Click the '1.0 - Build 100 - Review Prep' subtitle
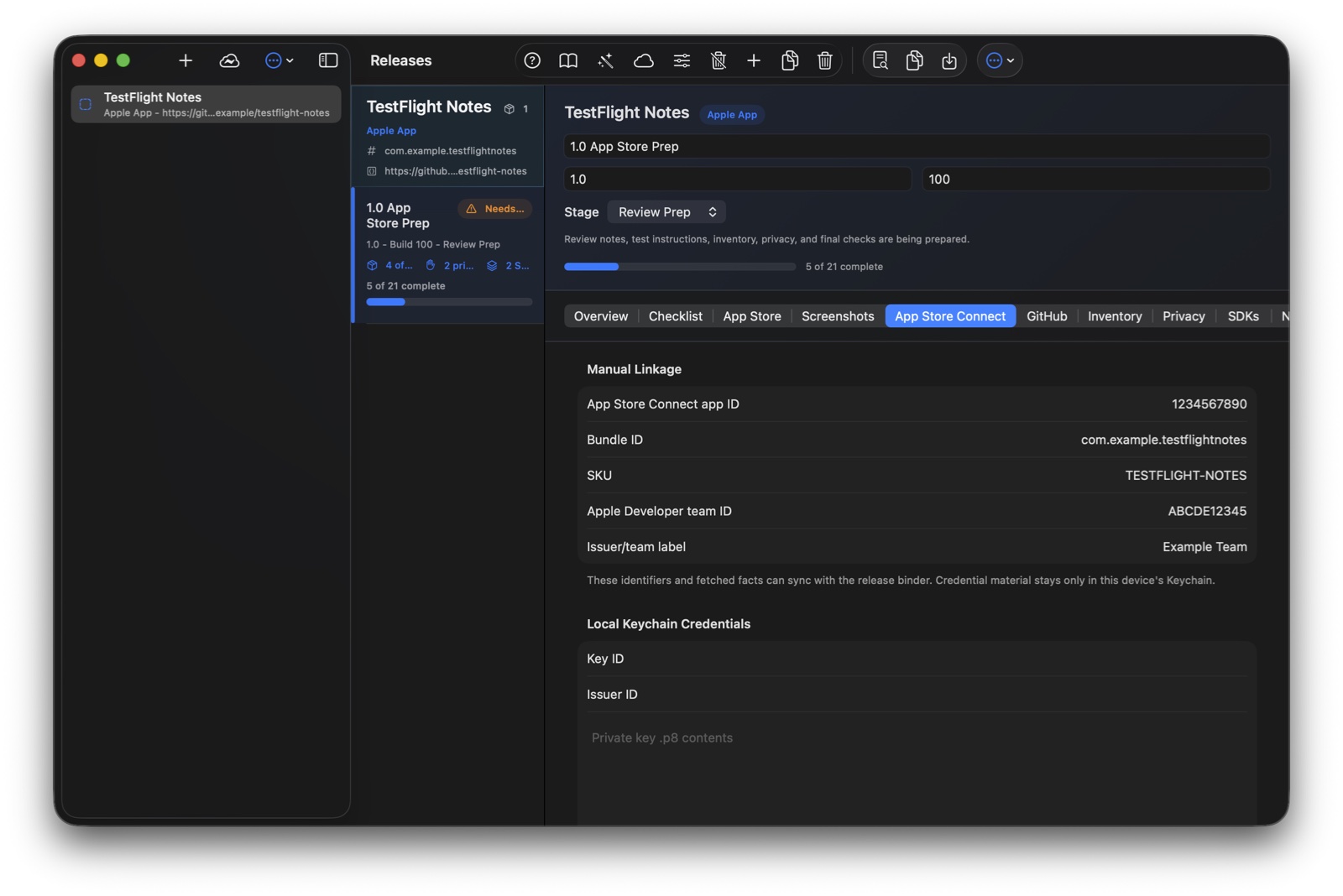Screen dimensions: 1343x896 (433, 245)
